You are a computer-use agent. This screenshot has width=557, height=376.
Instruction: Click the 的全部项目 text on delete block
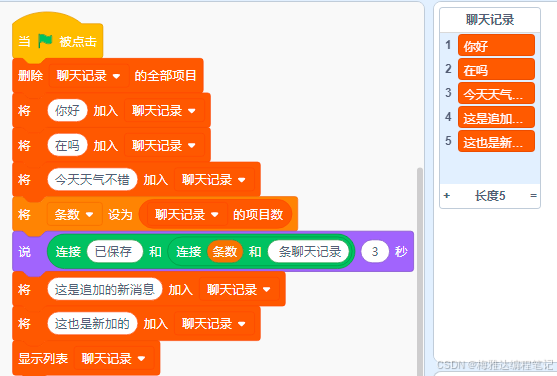(x=165, y=76)
